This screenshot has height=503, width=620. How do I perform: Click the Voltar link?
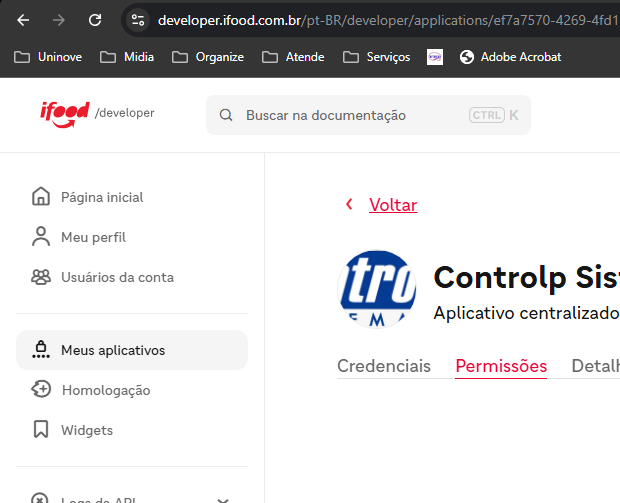coord(393,205)
